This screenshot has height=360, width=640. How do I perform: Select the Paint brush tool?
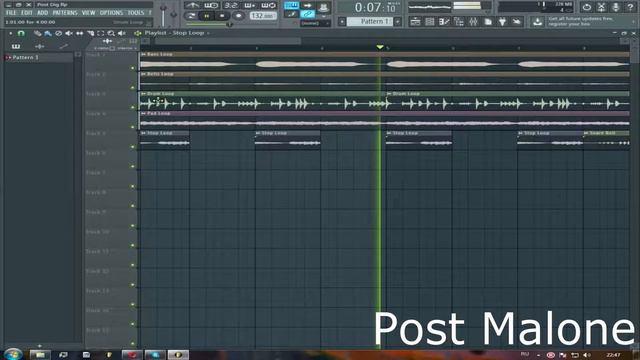tap(48, 33)
